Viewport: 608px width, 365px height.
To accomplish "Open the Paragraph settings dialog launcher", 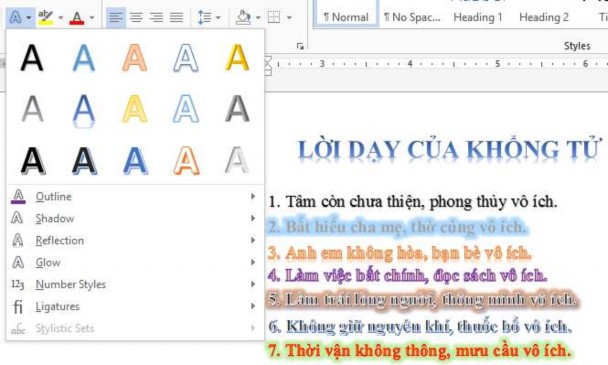I will [300, 46].
